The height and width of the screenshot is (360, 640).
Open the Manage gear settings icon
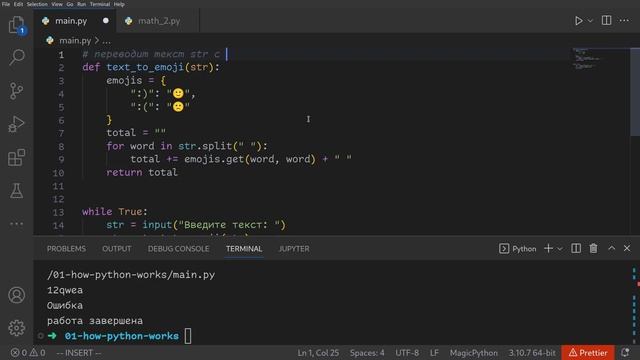16,328
